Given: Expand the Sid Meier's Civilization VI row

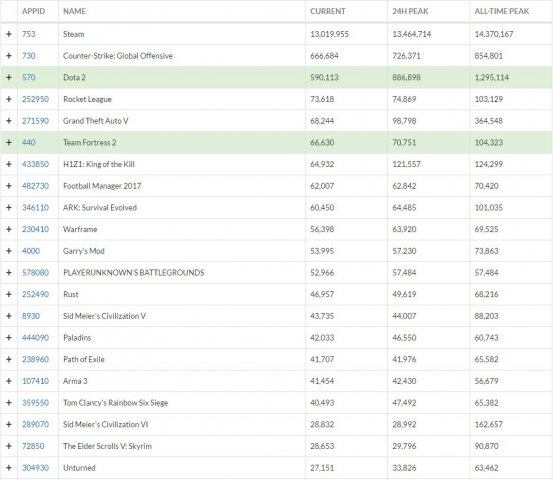Looking at the screenshot, I should click(x=9, y=424).
